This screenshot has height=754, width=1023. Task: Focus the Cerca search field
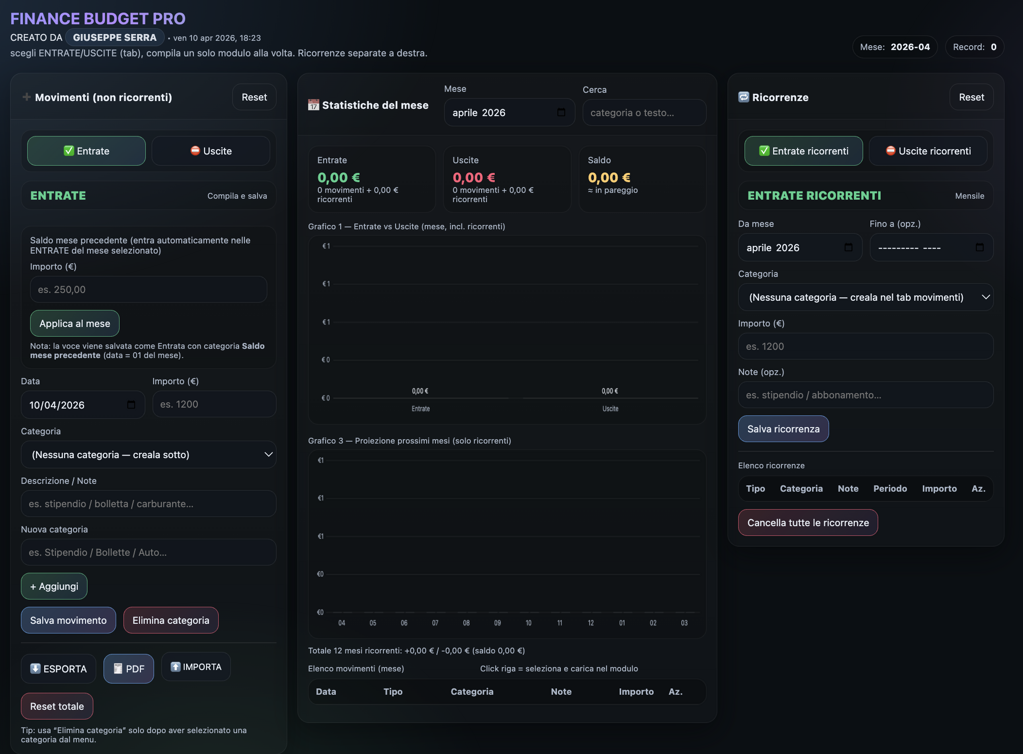tap(645, 113)
